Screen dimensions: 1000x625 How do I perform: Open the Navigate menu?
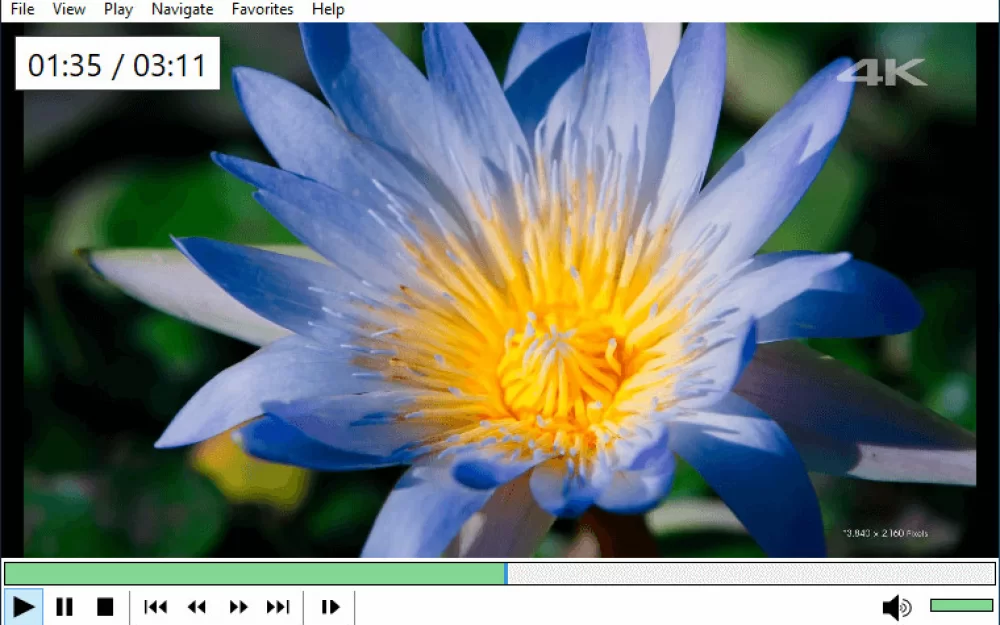point(181,9)
